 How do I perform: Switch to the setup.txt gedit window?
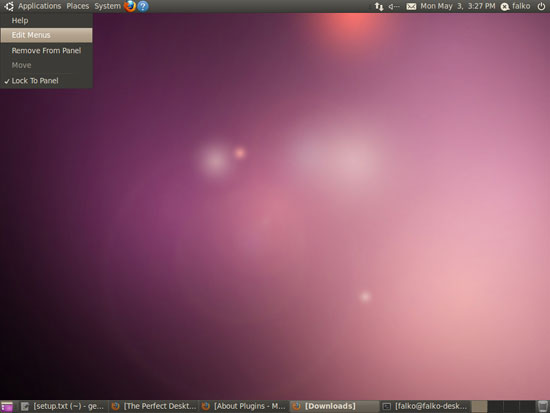click(62, 406)
